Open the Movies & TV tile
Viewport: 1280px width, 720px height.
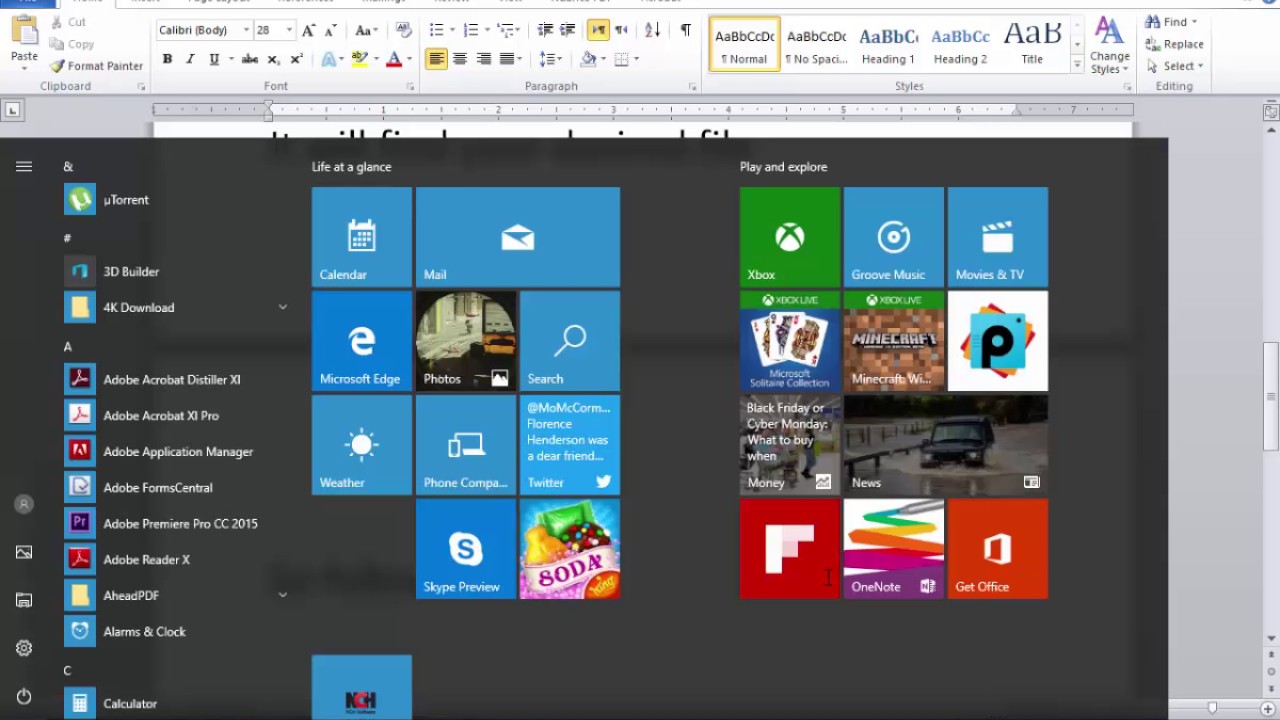pyautogui.click(x=997, y=237)
